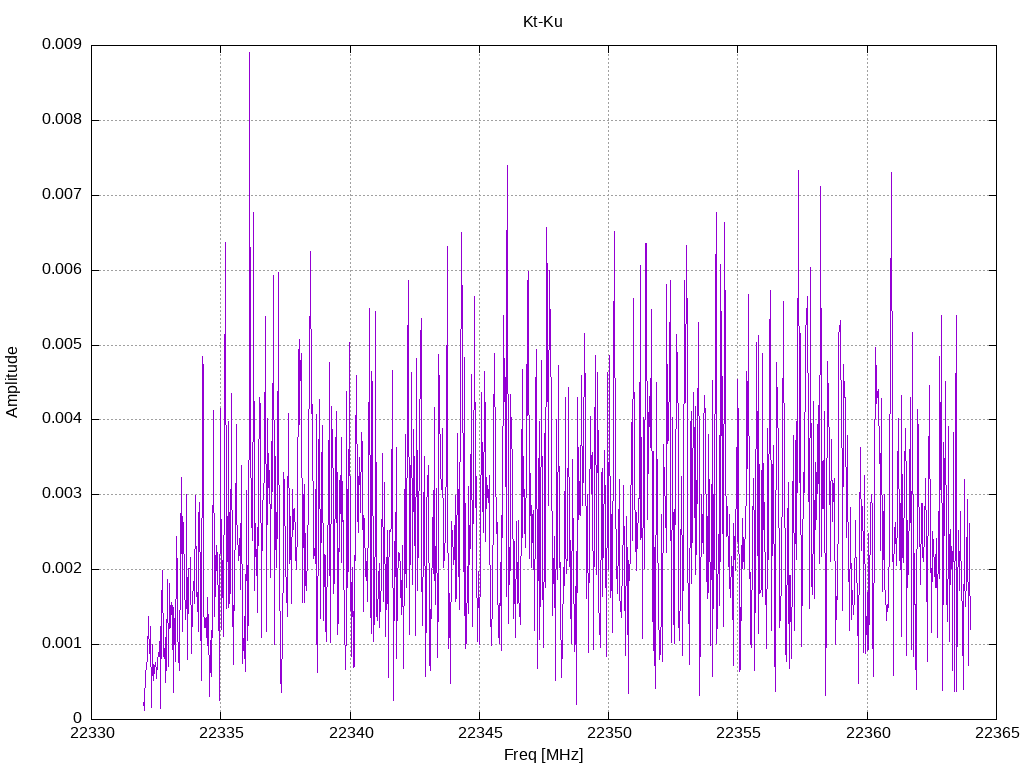Click the 22330 x-axis tick label
The image size is (1024, 768).
pos(91,733)
